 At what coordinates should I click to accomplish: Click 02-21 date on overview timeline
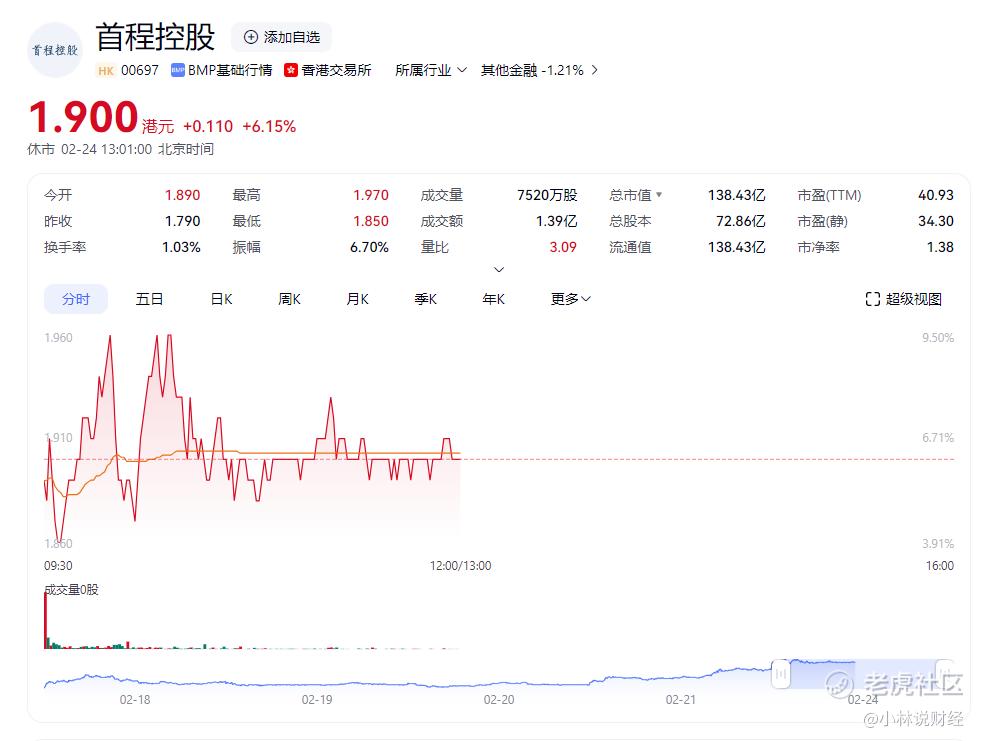point(681,700)
